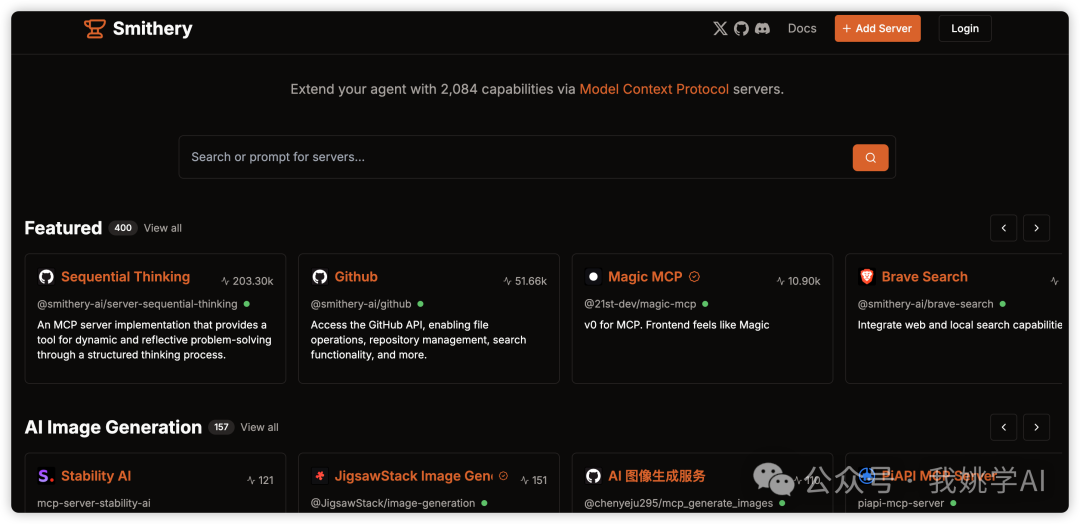The width and height of the screenshot is (1080, 524).
Task: Click the JigsawStack puzzle logo icon
Action: (x=320, y=476)
